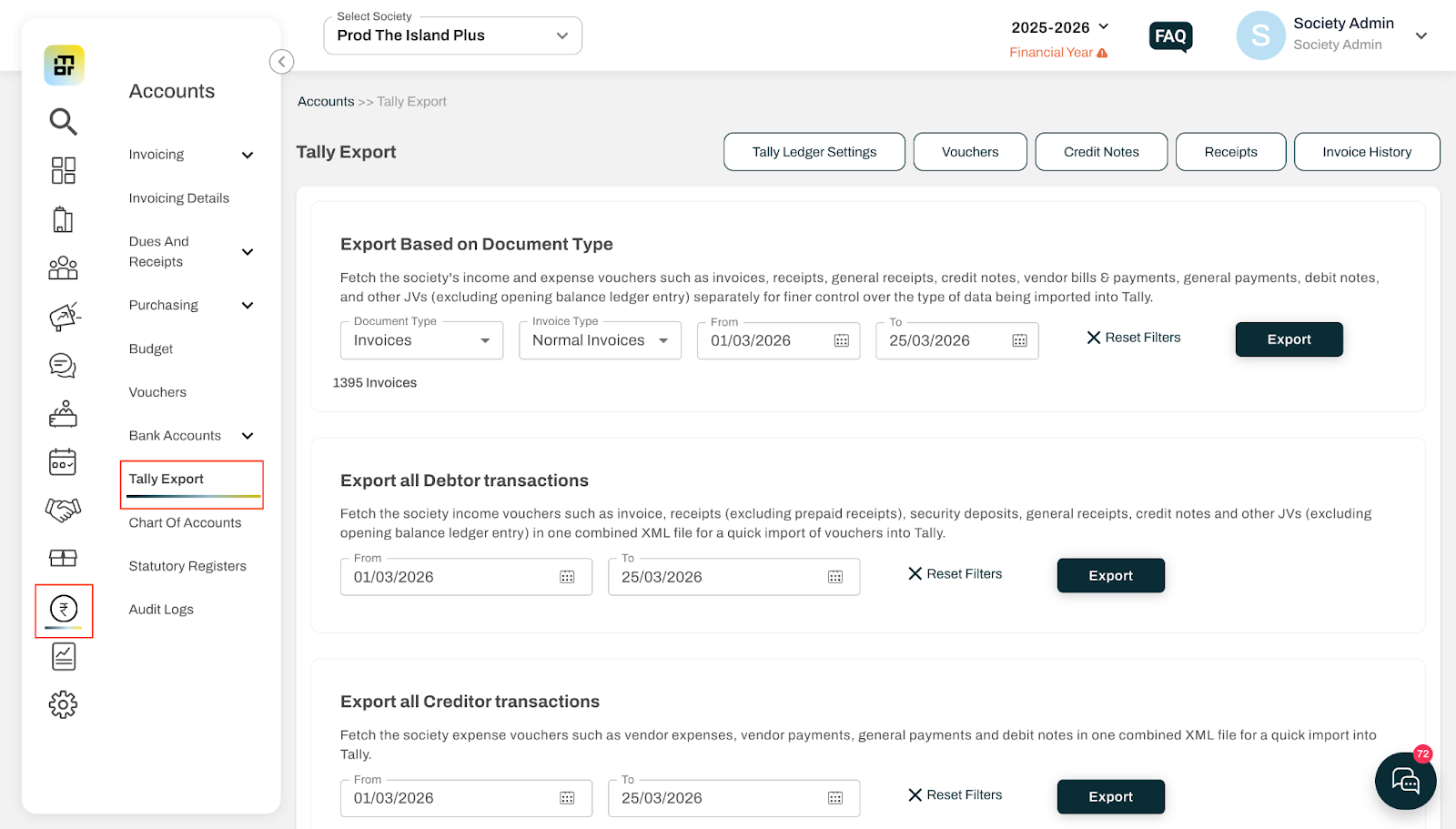Image resolution: width=1456 pixels, height=829 pixels.
Task: Expand the Purchasing menu chevron
Action: [248, 306]
